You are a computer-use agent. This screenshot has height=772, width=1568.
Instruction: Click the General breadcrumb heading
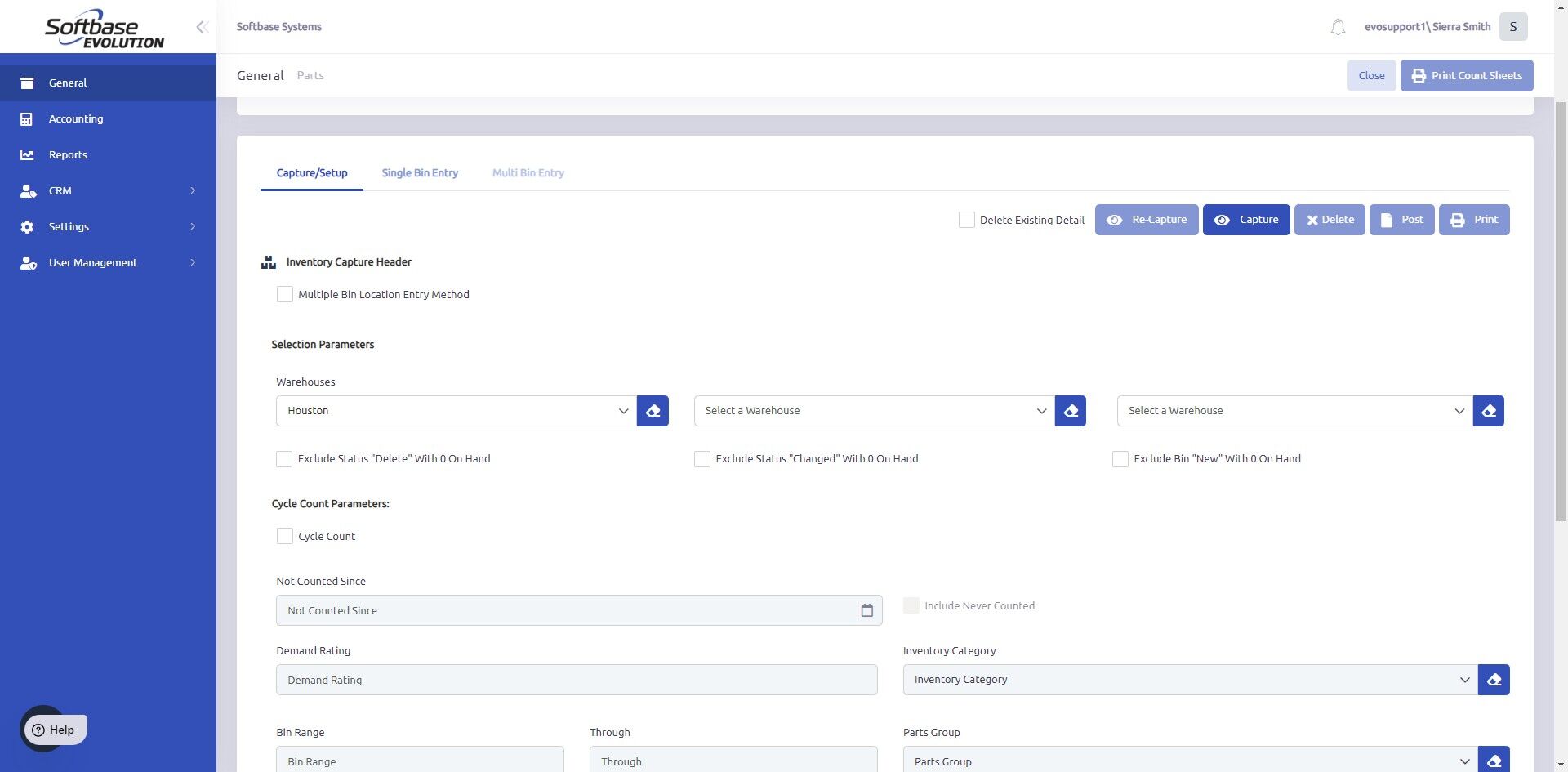point(261,76)
